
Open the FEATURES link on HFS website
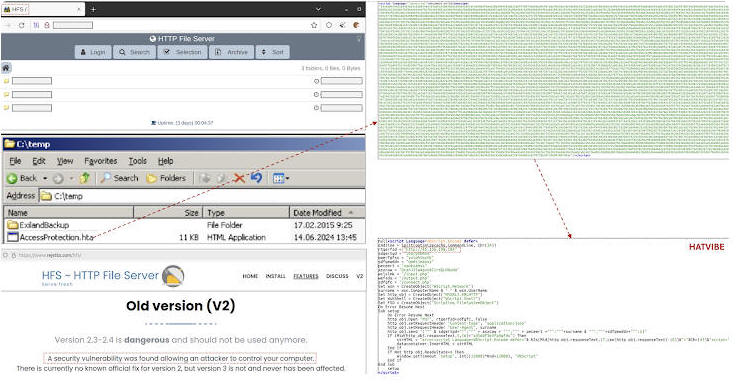pyautogui.click(x=306, y=276)
